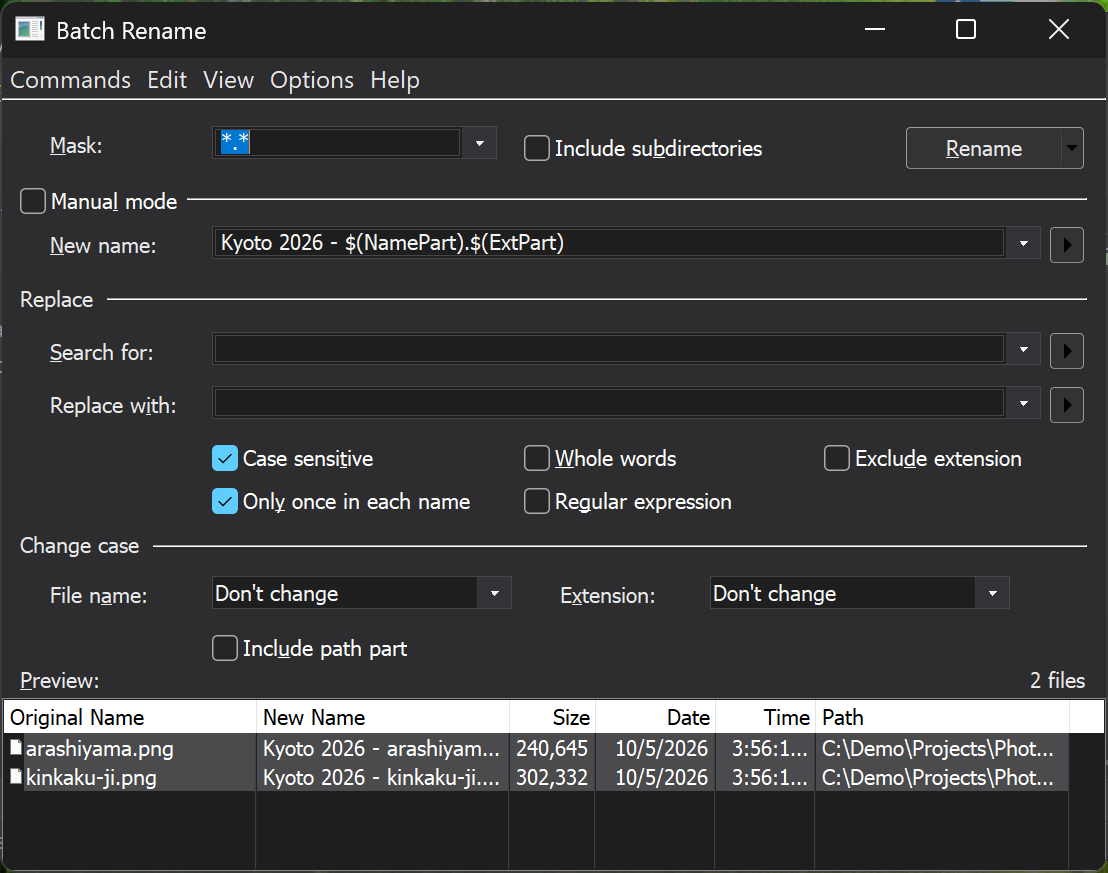
Task: Toggle Manual mode checkbox
Action: (x=33, y=201)
